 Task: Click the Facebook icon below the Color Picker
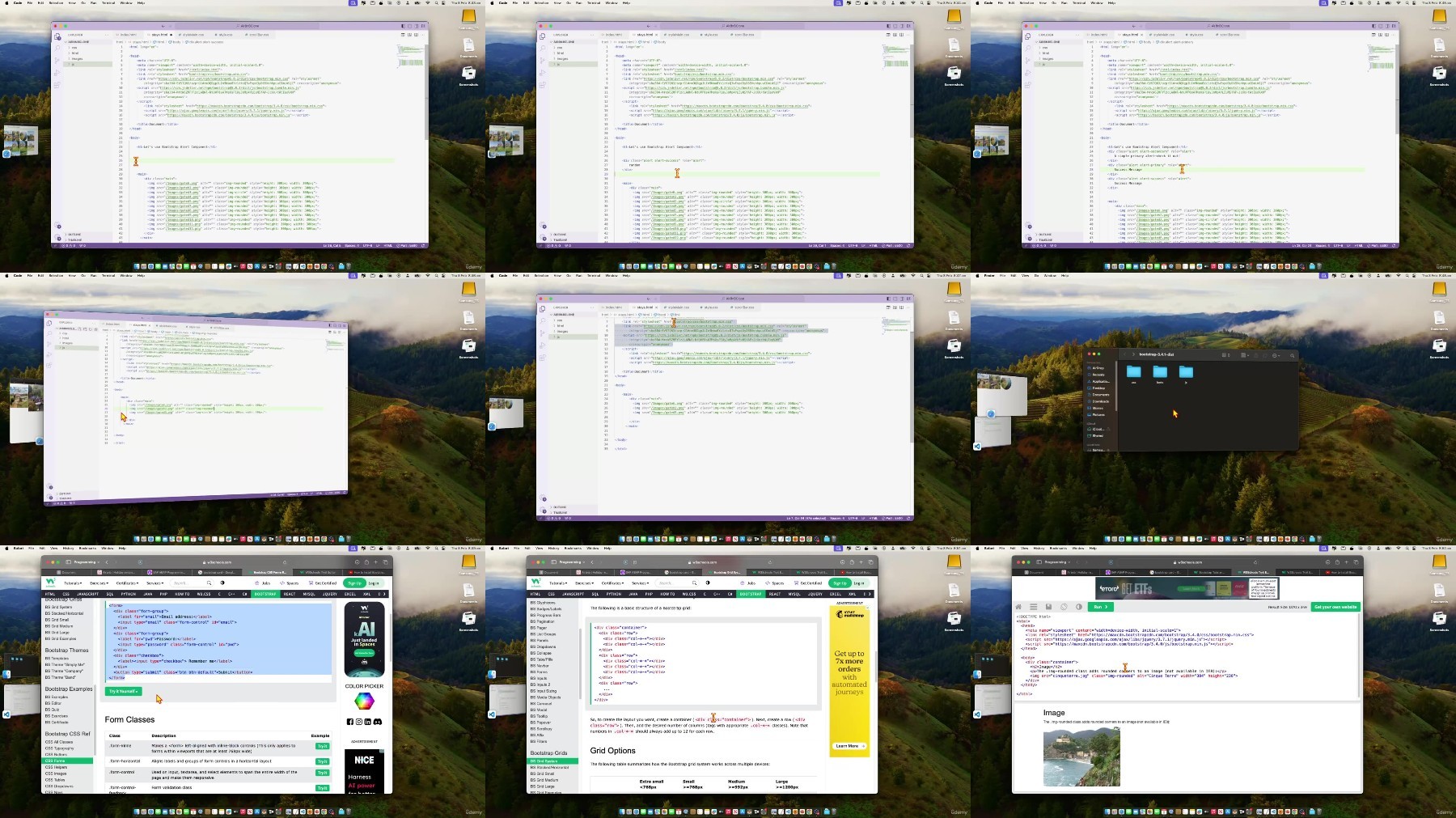(x=350, y=722)
